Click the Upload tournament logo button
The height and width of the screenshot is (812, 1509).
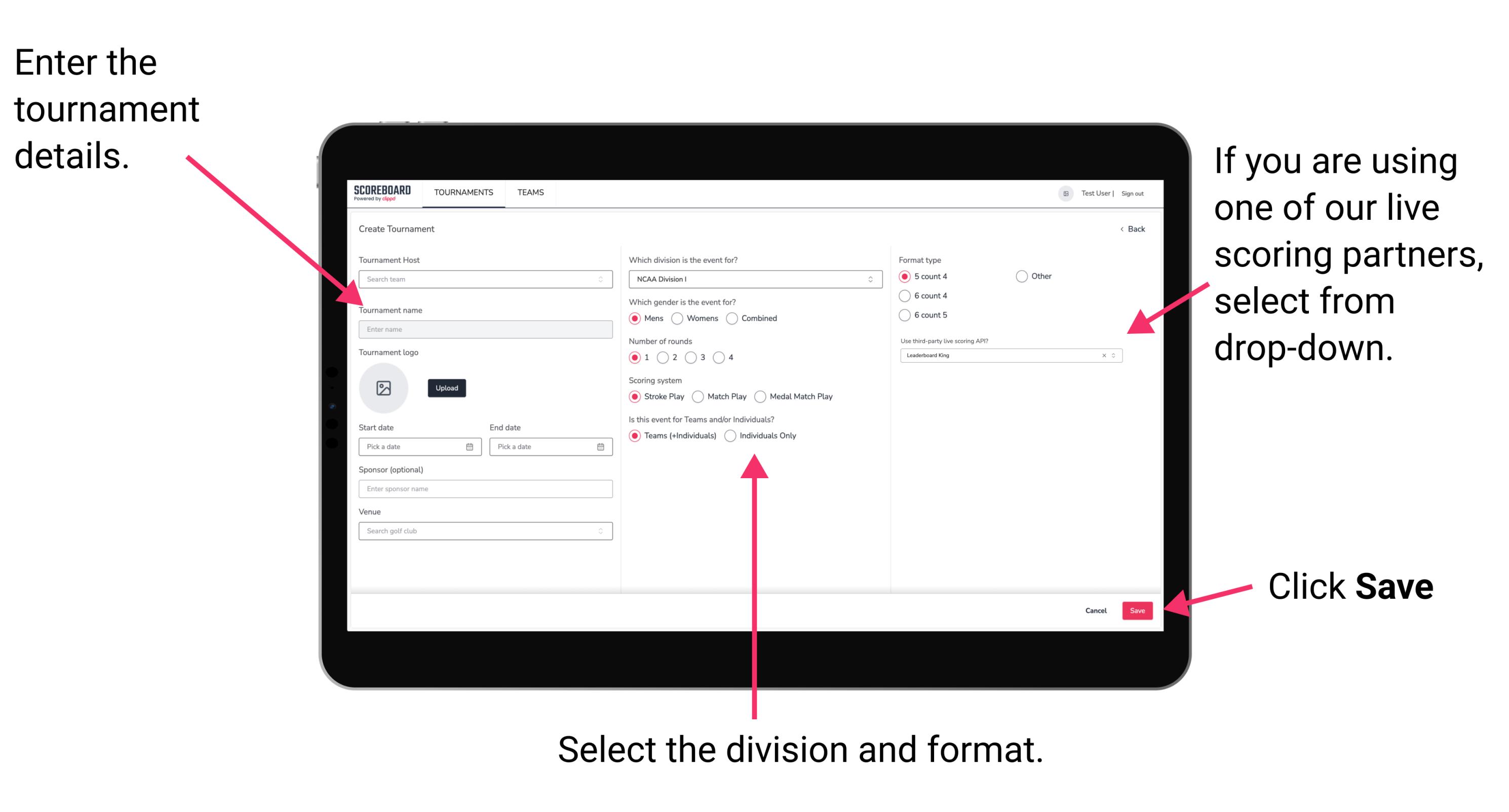coord(447,389)
